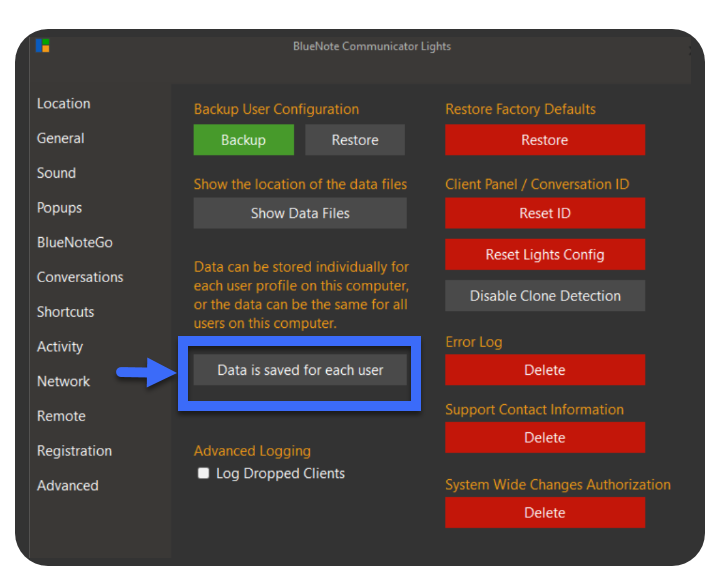Image resolution: width=722 pixels, height=582 pixels.
Task: Open the Location settings page
Action: (x=64, y=104)
